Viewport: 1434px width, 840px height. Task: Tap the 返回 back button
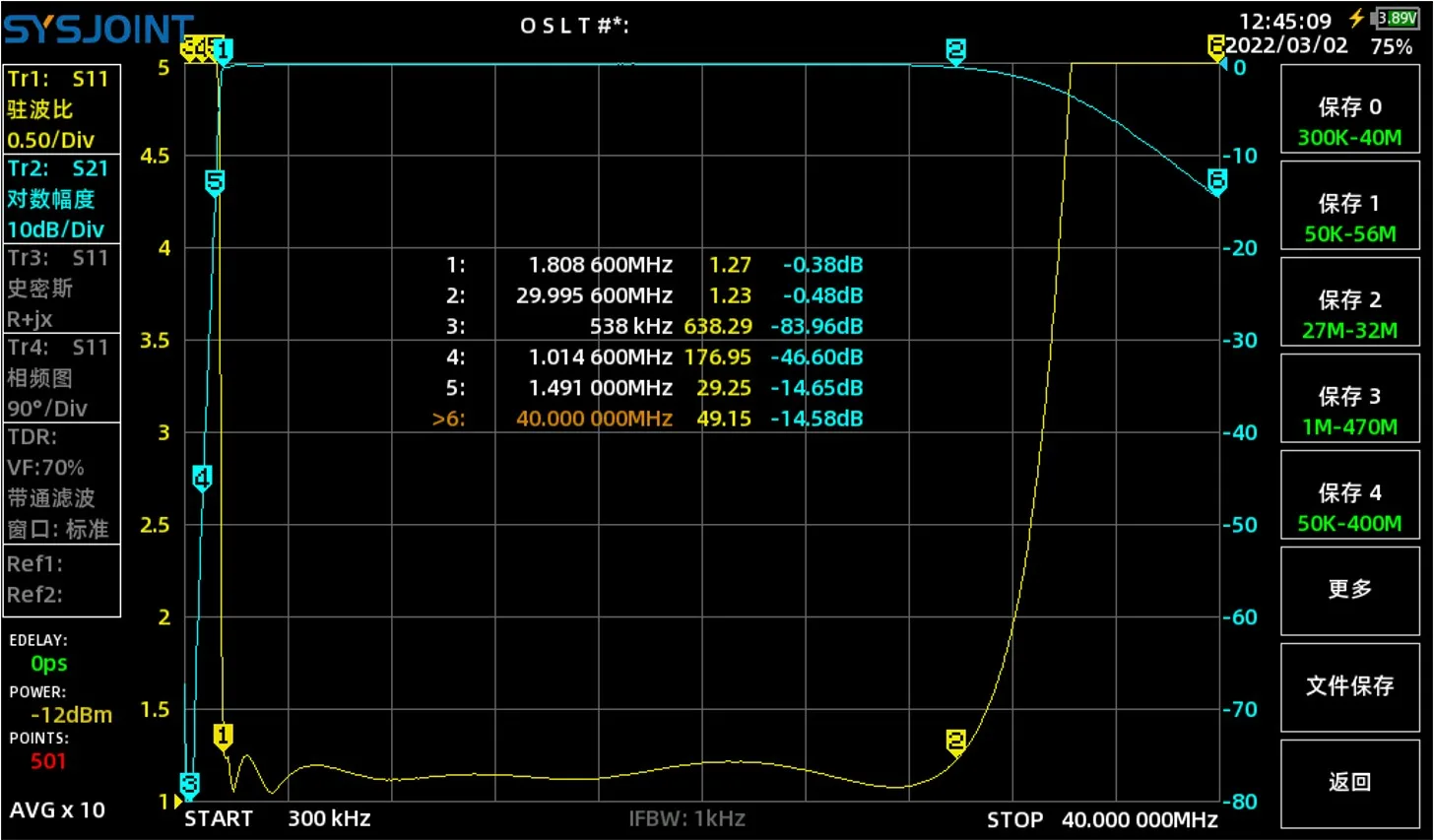[1349, 784]
